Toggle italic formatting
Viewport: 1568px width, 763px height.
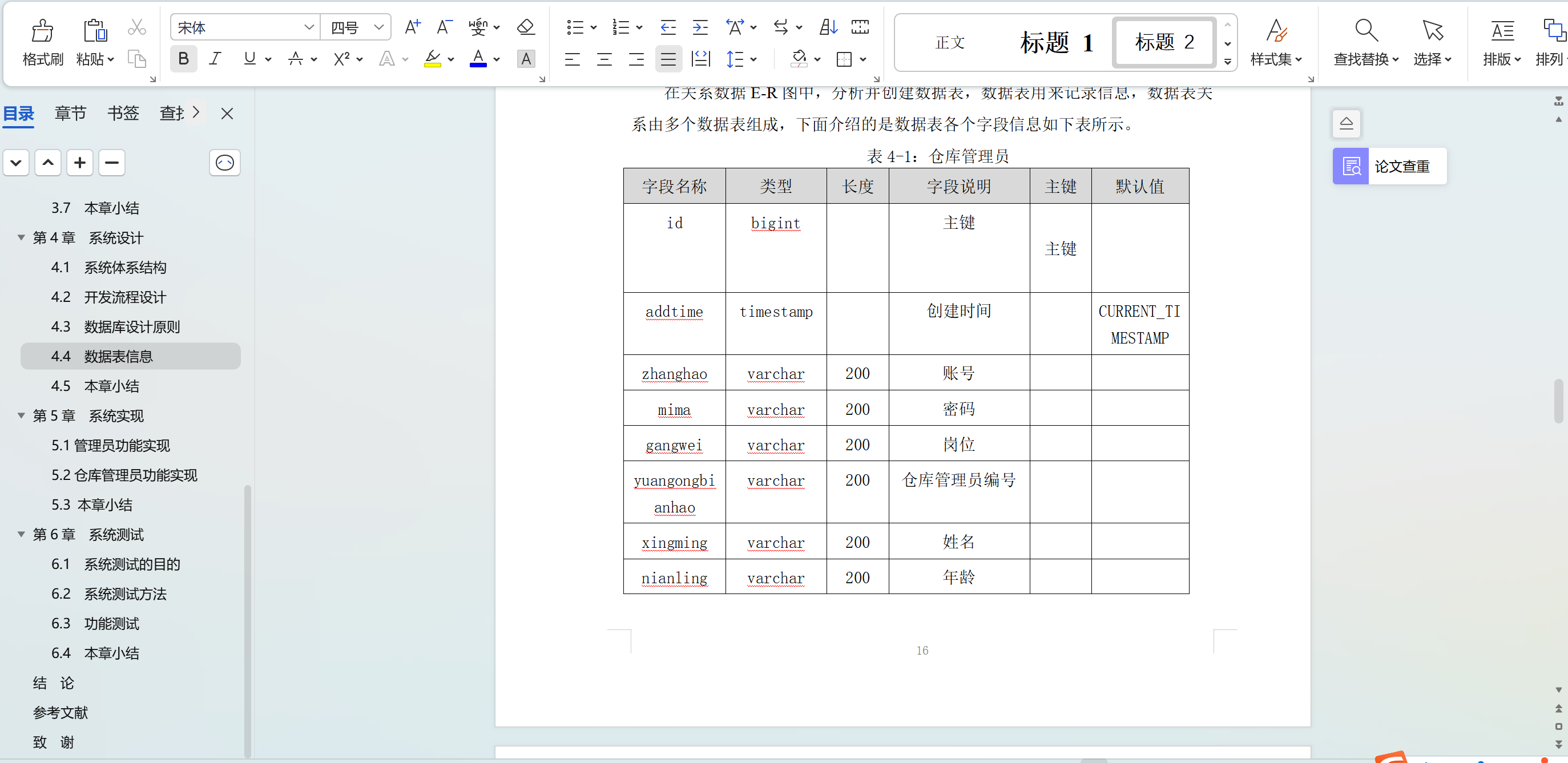pyautogui.click(x=215, y=58)
